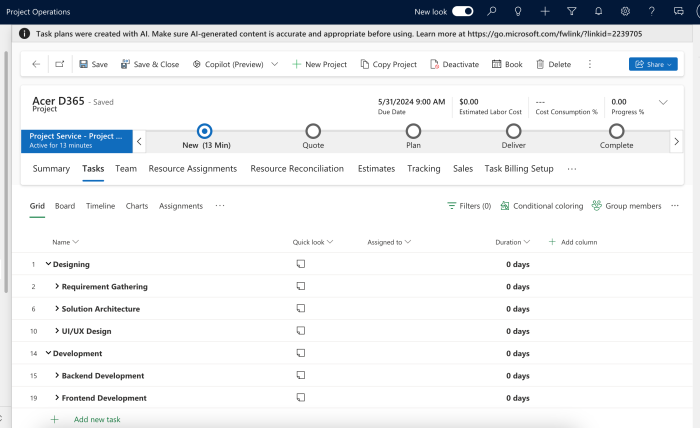
Task: Expand the header details chevron
Action: tap(663, 102)
